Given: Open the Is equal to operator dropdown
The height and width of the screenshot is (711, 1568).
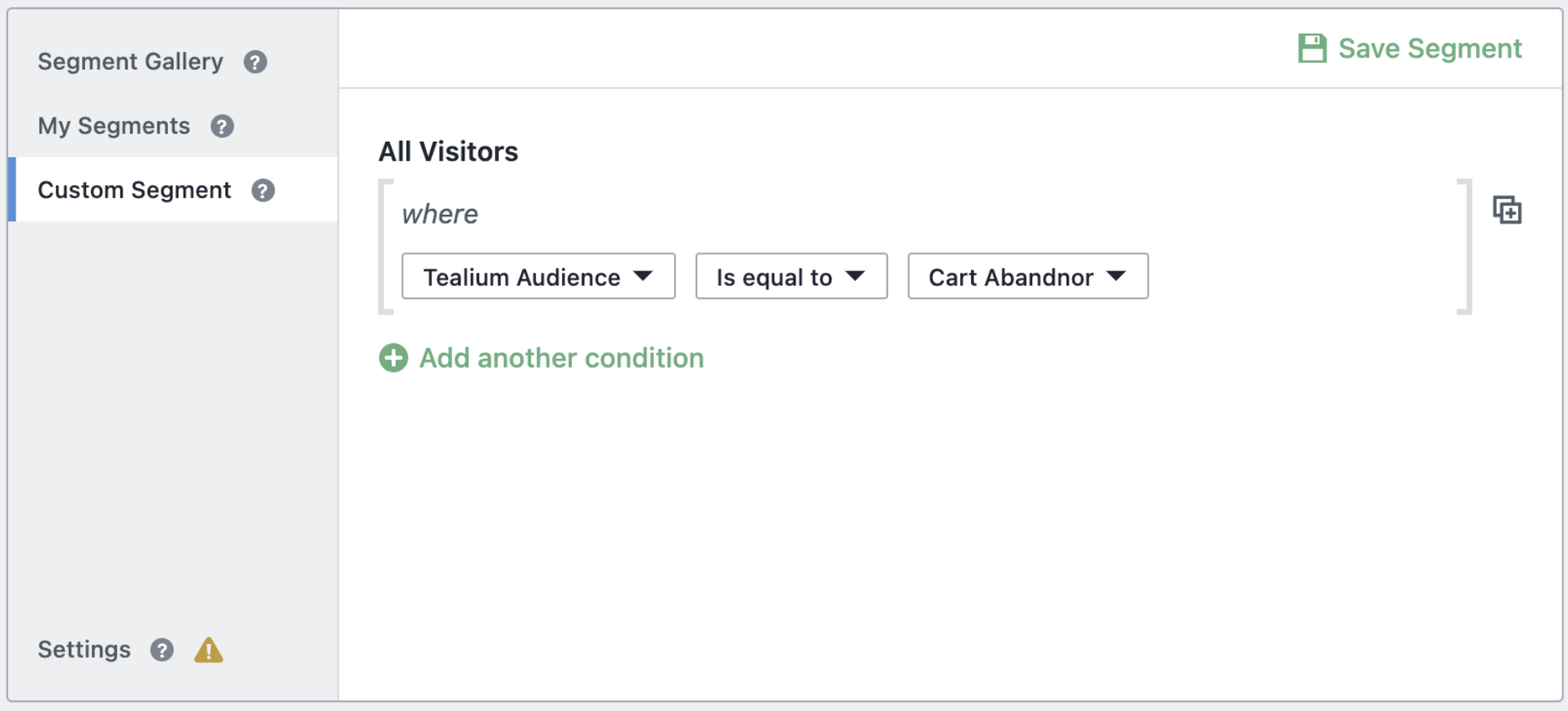Looking at the screenshot, I should (x=791, y=277).
